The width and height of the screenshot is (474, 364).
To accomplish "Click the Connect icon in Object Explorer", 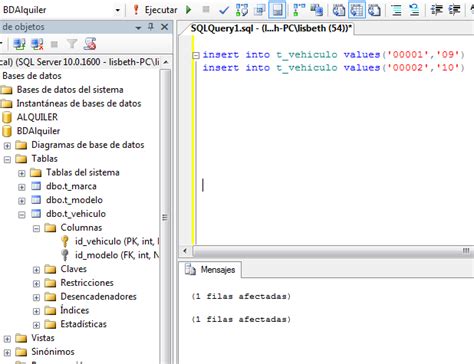I will (19, 44).
